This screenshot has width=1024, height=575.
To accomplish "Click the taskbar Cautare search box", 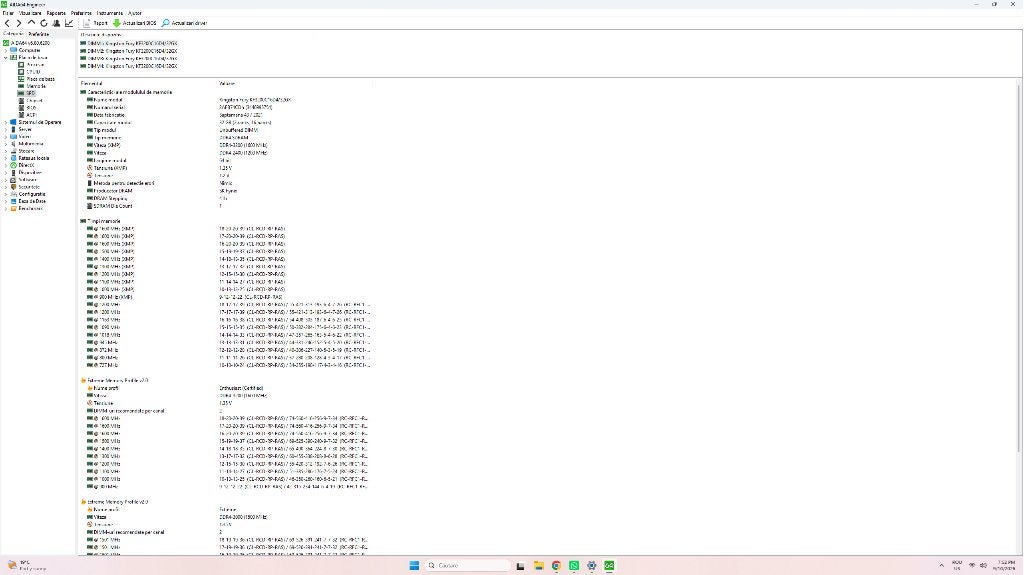I will pos(467,566).
